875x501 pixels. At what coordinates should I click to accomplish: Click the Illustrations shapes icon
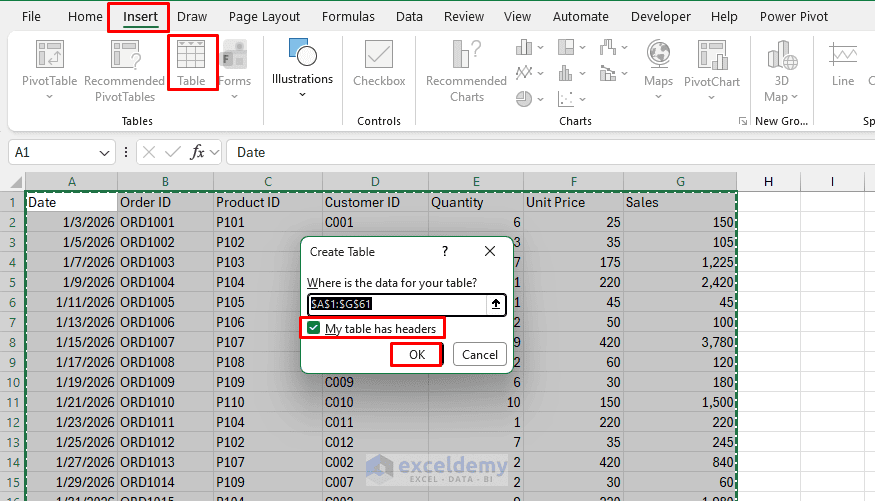click(x=302, y=52)
